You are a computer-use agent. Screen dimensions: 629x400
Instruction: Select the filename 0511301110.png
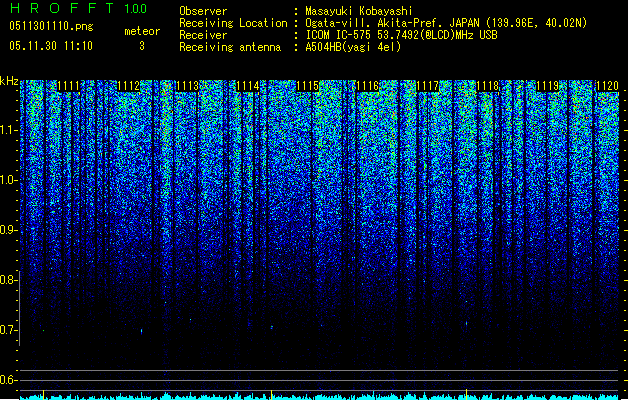pyautogui.click(x=51, y=27)
